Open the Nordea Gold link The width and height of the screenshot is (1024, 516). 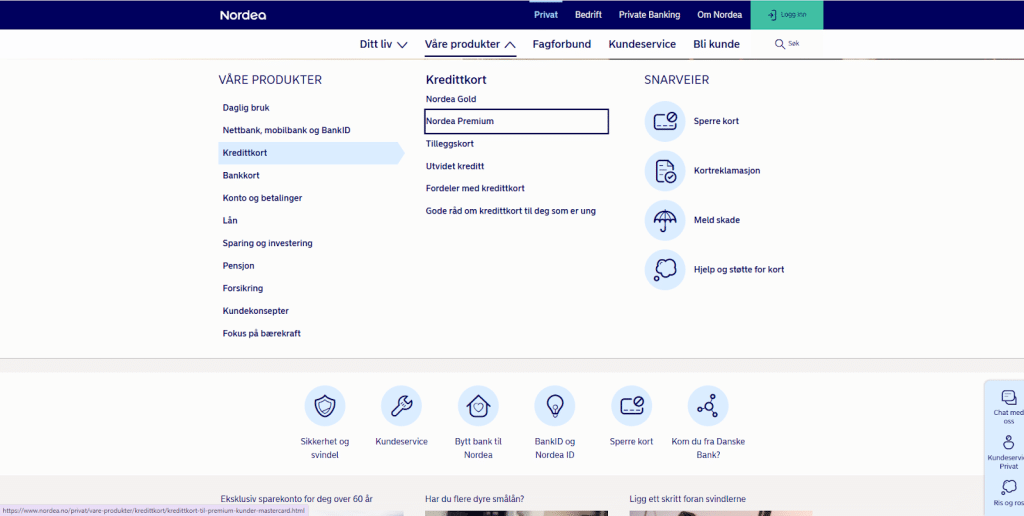451,99
